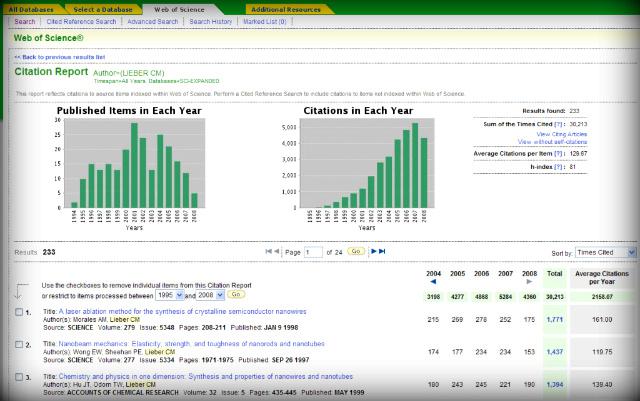Image resolution: width=640 pixels, height=401 pixels.
Task: Open the start year 1995 dropdown
Action: coord(170,295)
